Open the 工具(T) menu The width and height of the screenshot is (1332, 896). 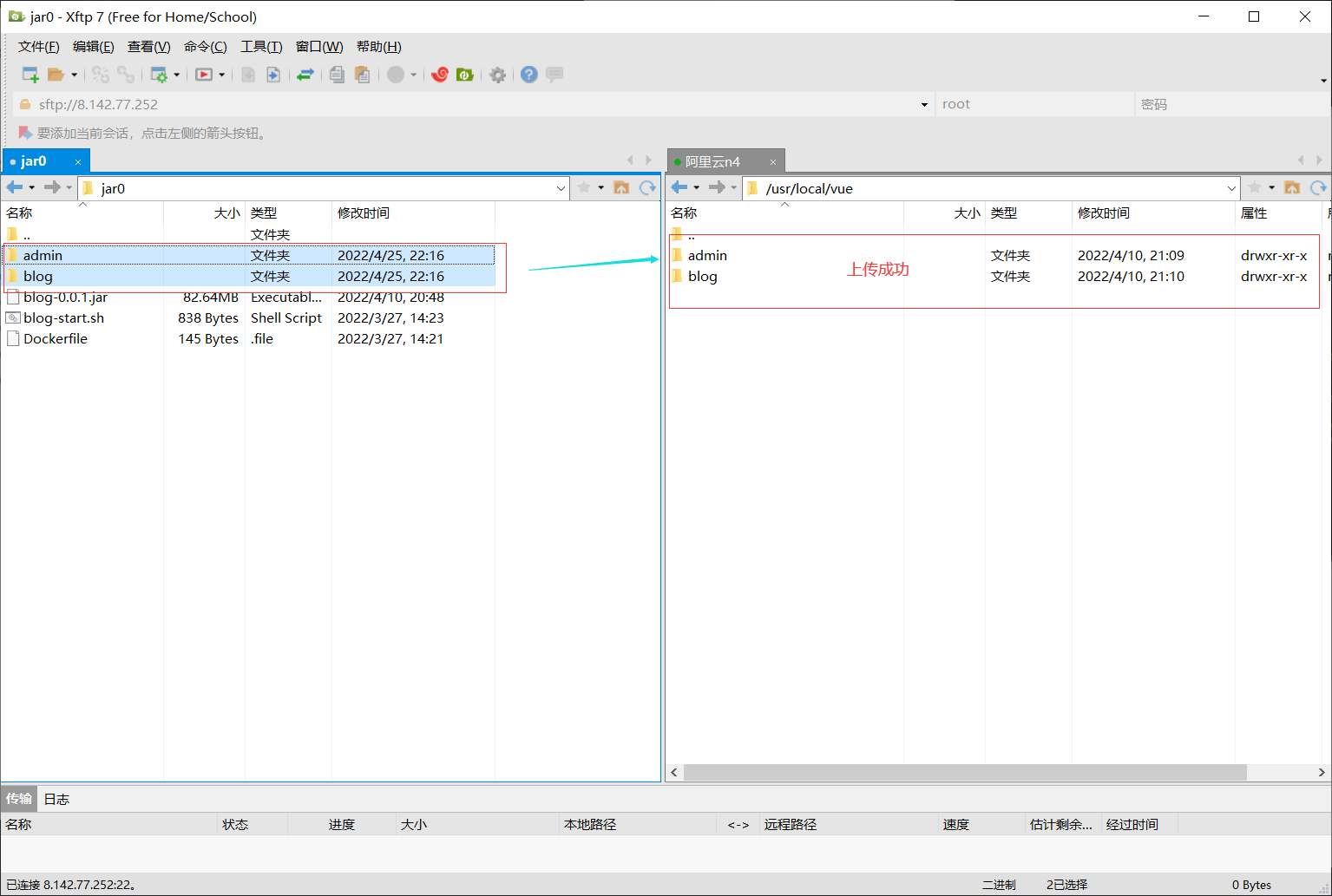click(x=261, y=47)
